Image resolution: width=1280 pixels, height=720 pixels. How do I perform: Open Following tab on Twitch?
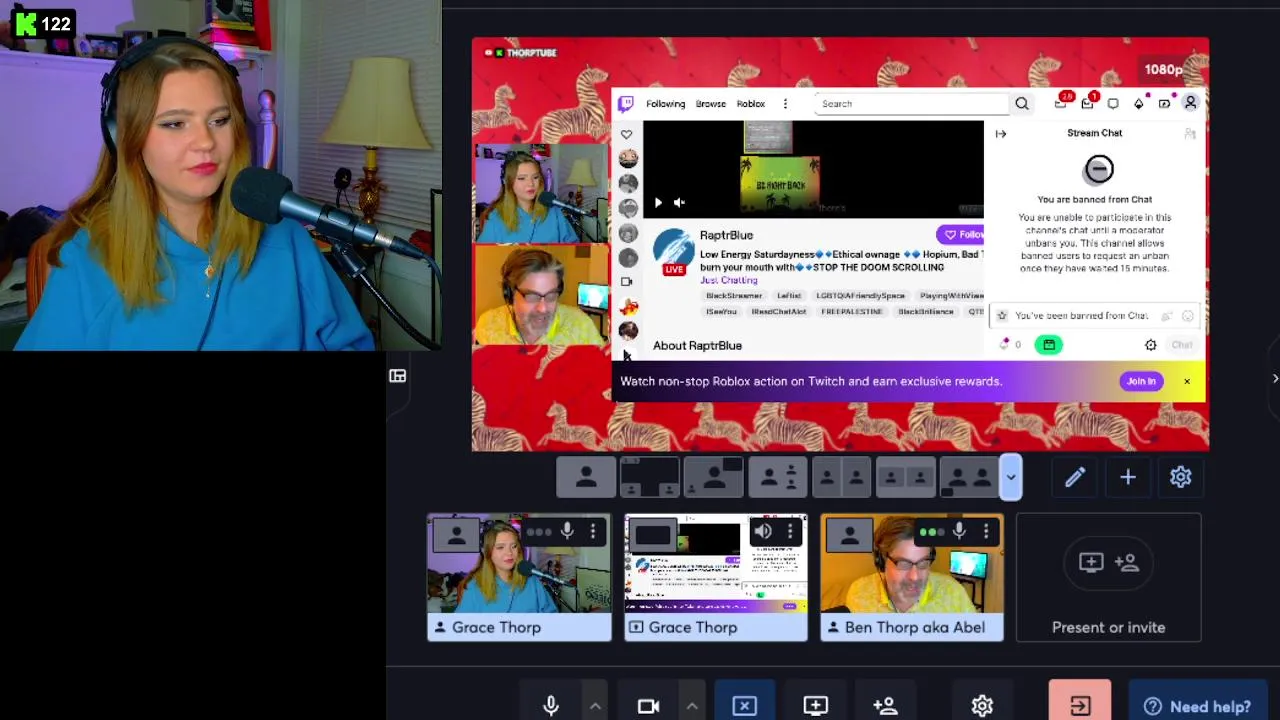point(665,104)
